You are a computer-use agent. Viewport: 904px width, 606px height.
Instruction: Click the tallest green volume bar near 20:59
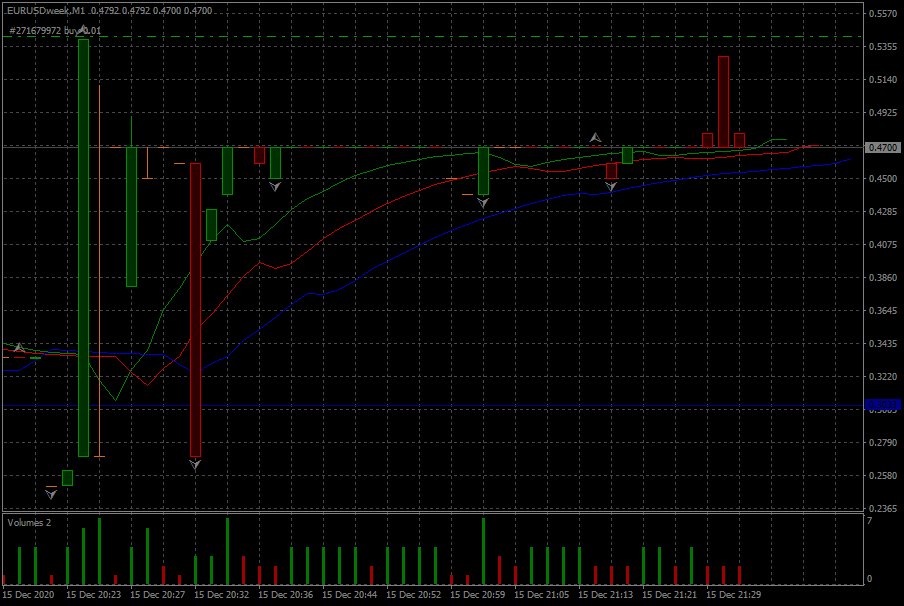(483, 550)
